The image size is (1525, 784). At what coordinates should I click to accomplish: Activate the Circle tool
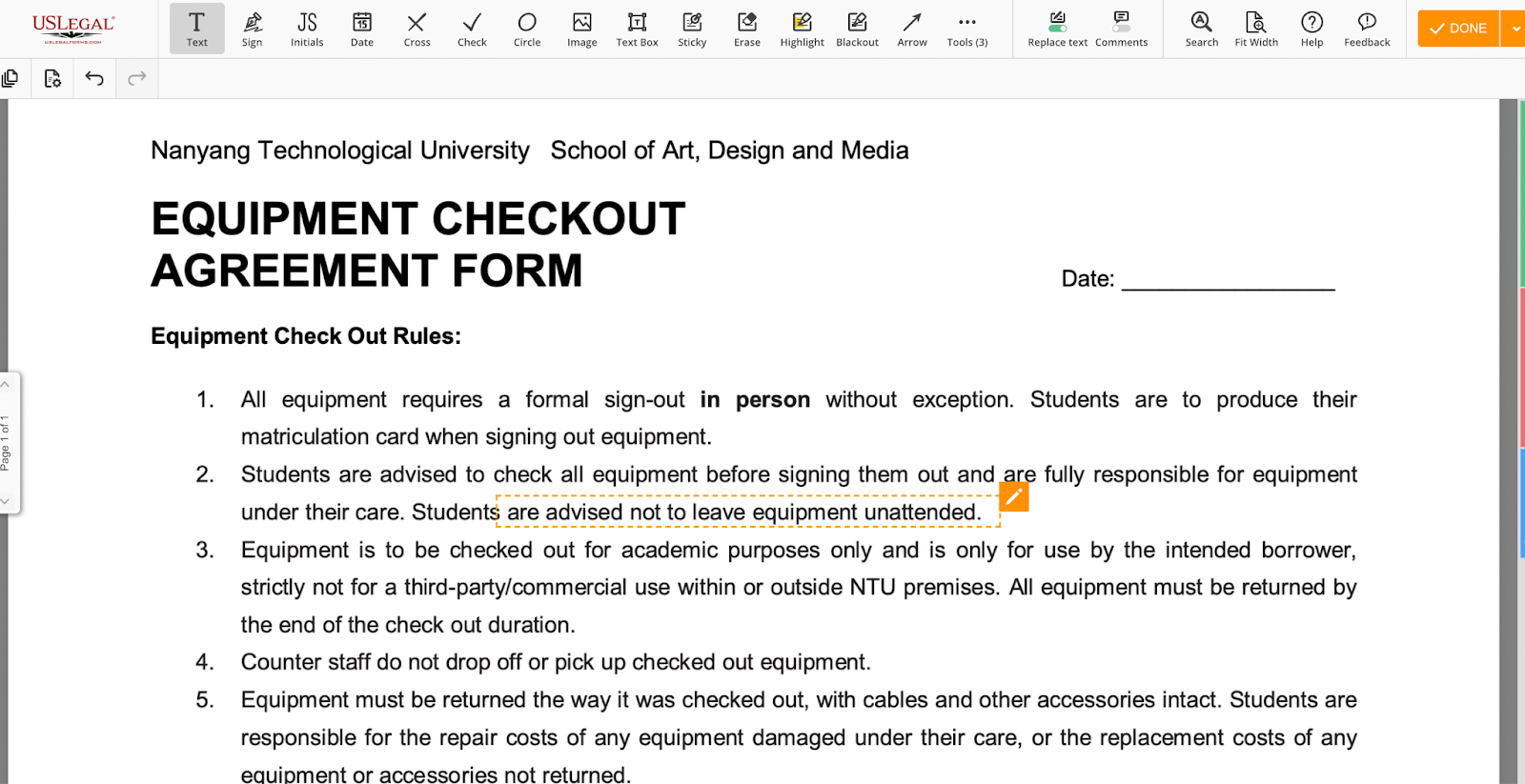coord(527,29)
